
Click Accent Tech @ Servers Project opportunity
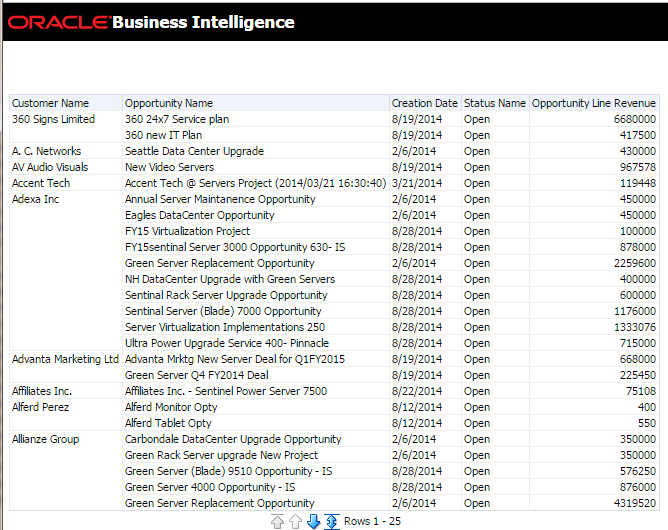256,183
